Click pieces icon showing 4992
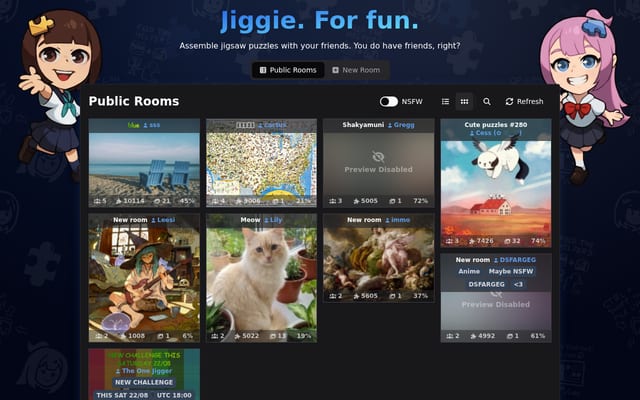Screen dimensions: 640x400 tap(473, 336)
